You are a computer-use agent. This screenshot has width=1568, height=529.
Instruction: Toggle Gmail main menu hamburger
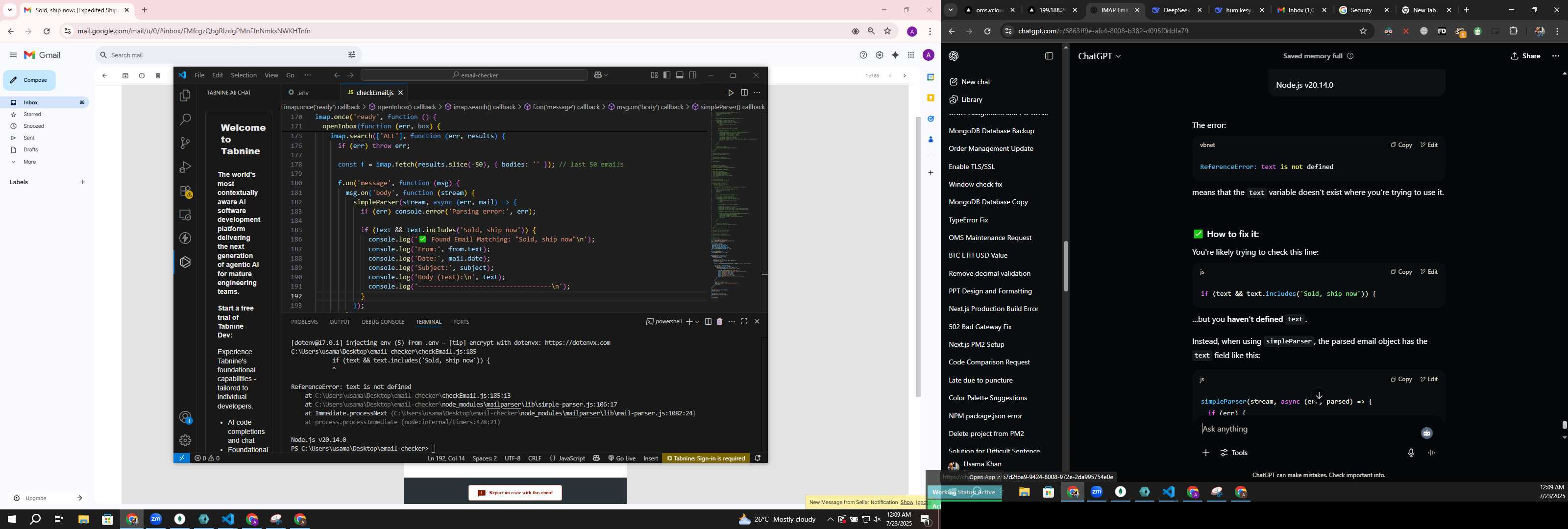click(13, 55)
